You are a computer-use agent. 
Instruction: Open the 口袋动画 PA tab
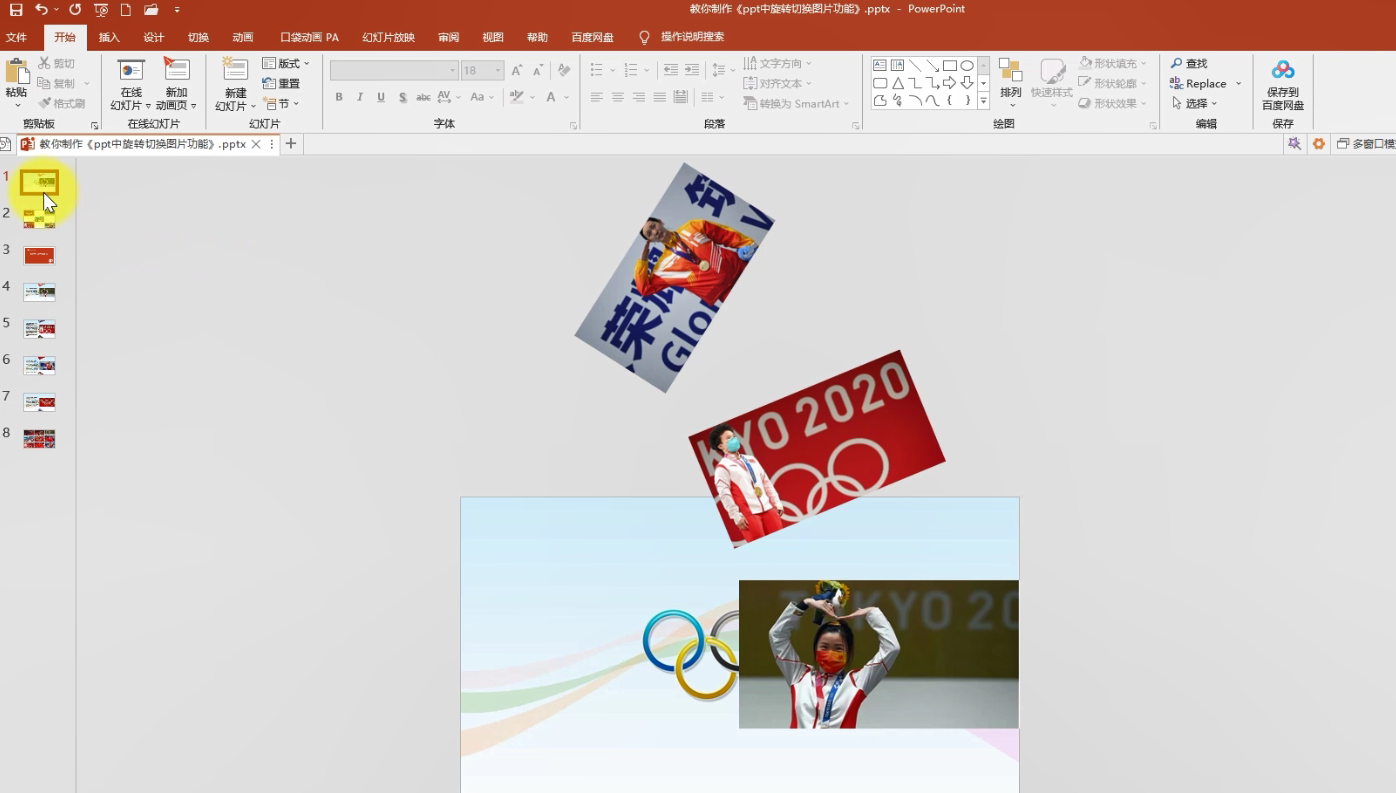point(309,37)
